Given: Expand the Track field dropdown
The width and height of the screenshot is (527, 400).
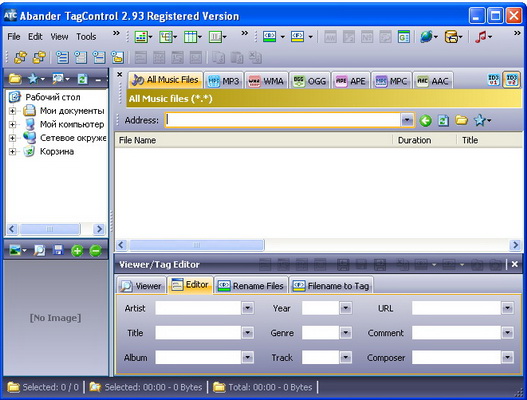Looking at the screenshot, I should pyautogui.click(x=346, y=357).
